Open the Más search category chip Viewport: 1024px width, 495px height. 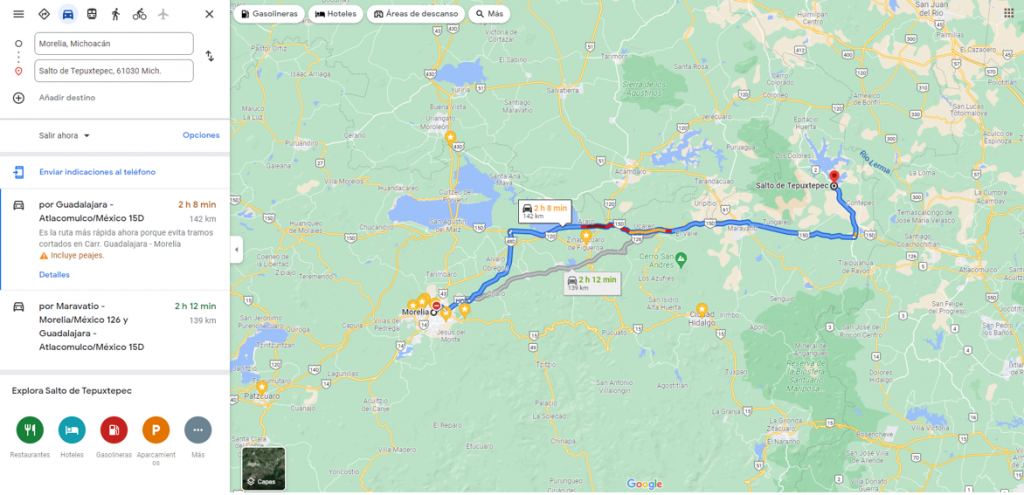coord(489,14)
